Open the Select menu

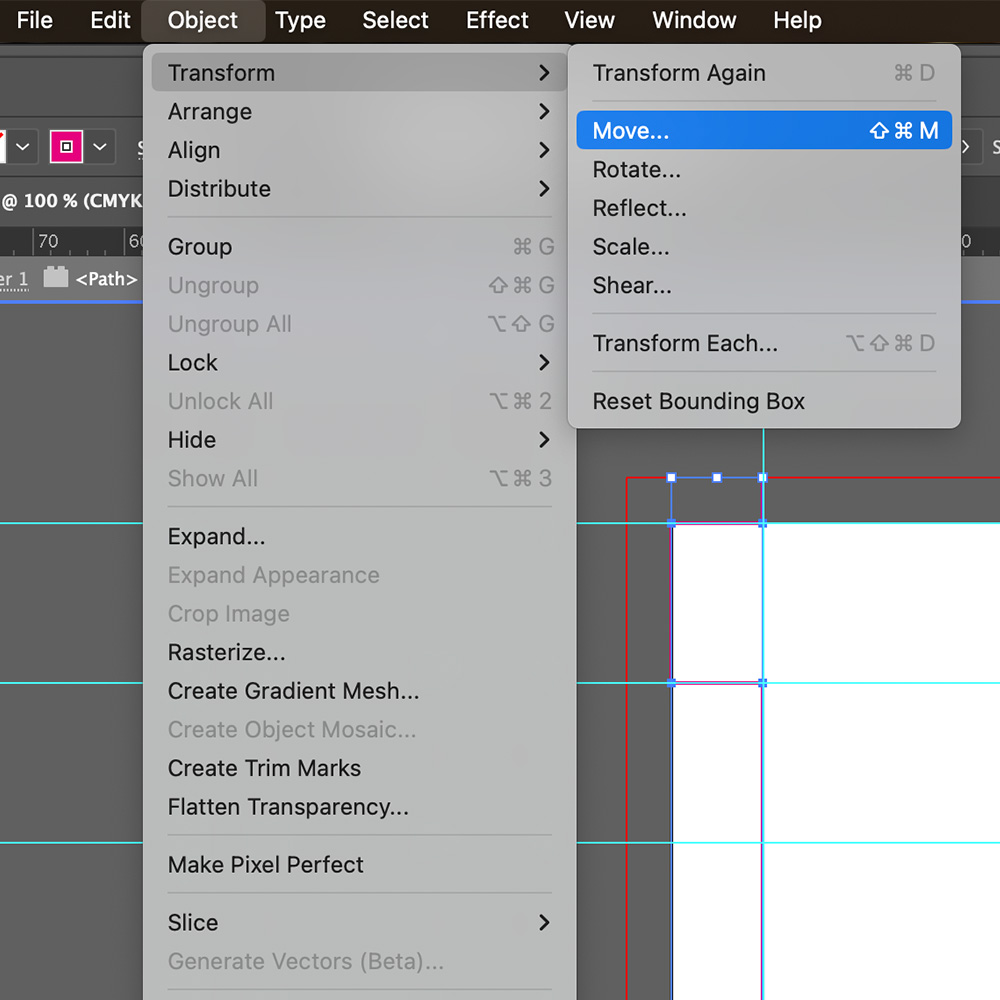[395, 20]
